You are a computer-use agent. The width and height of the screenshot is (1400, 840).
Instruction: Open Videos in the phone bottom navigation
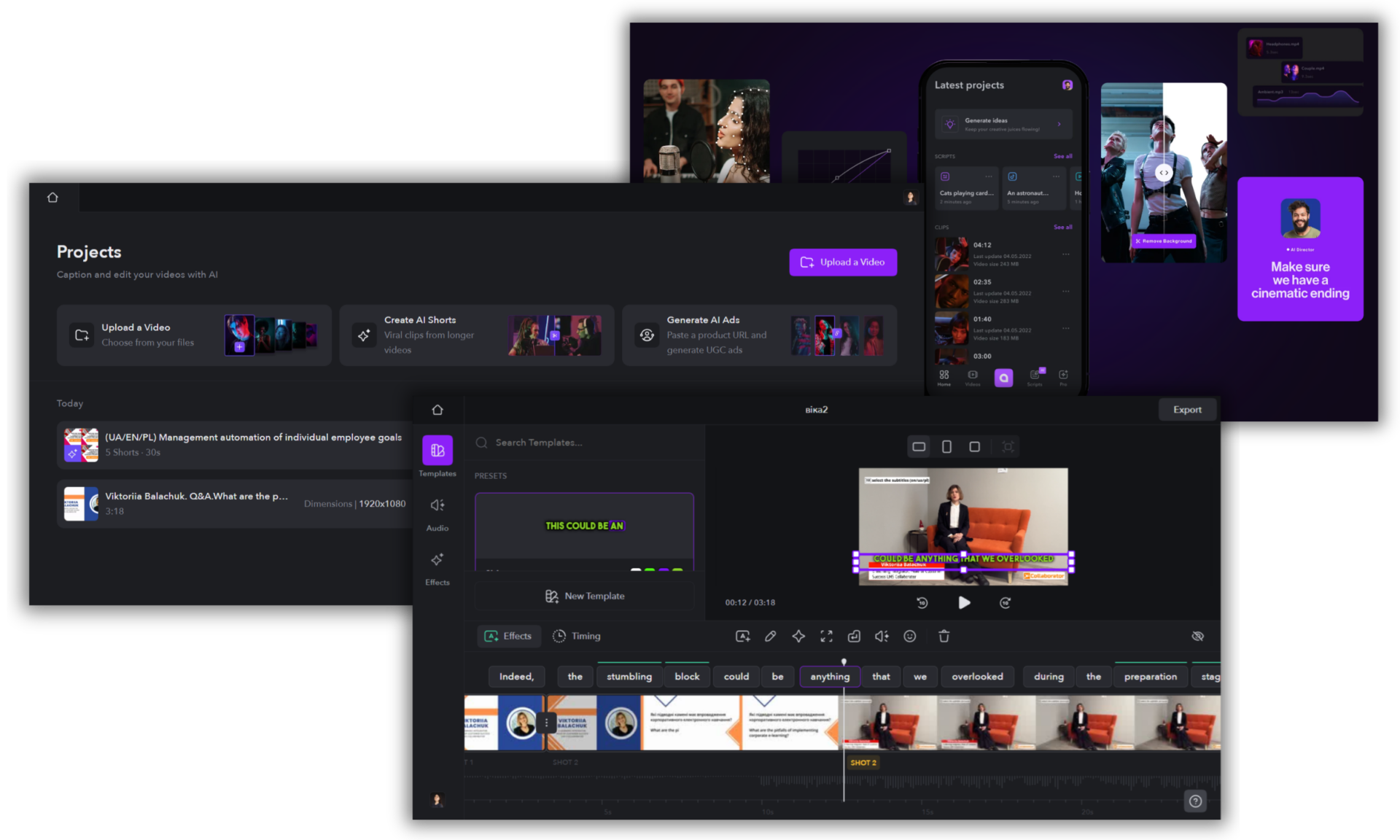point(973,378)
